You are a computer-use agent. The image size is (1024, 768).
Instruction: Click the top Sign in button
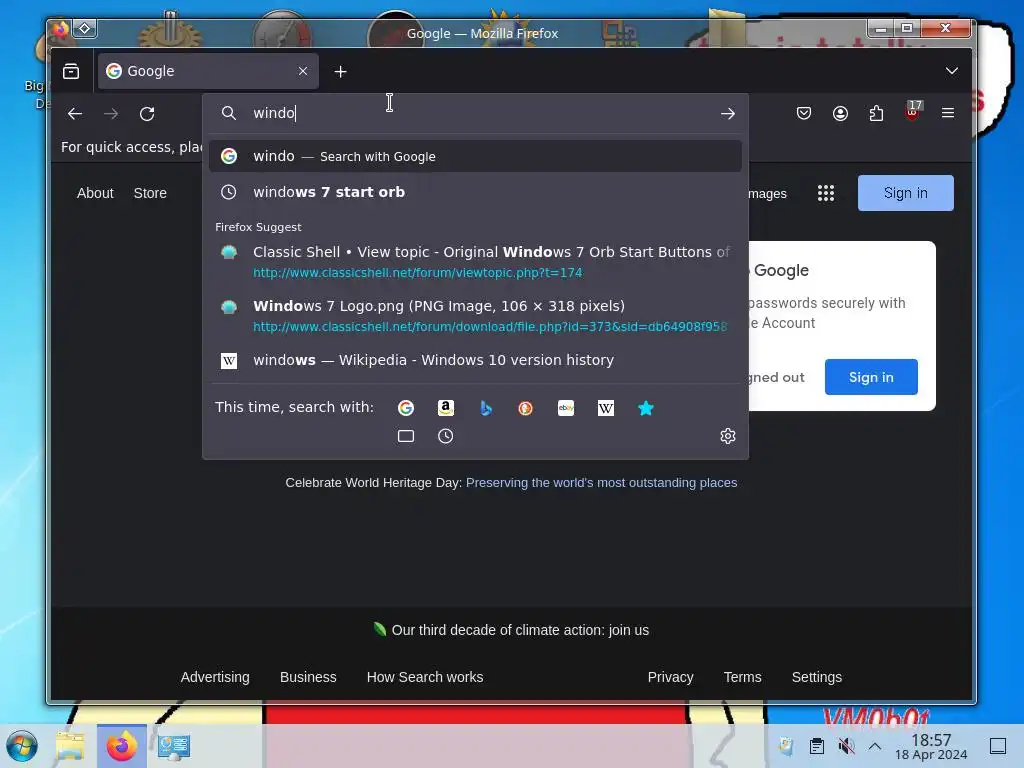pos(906,193)
